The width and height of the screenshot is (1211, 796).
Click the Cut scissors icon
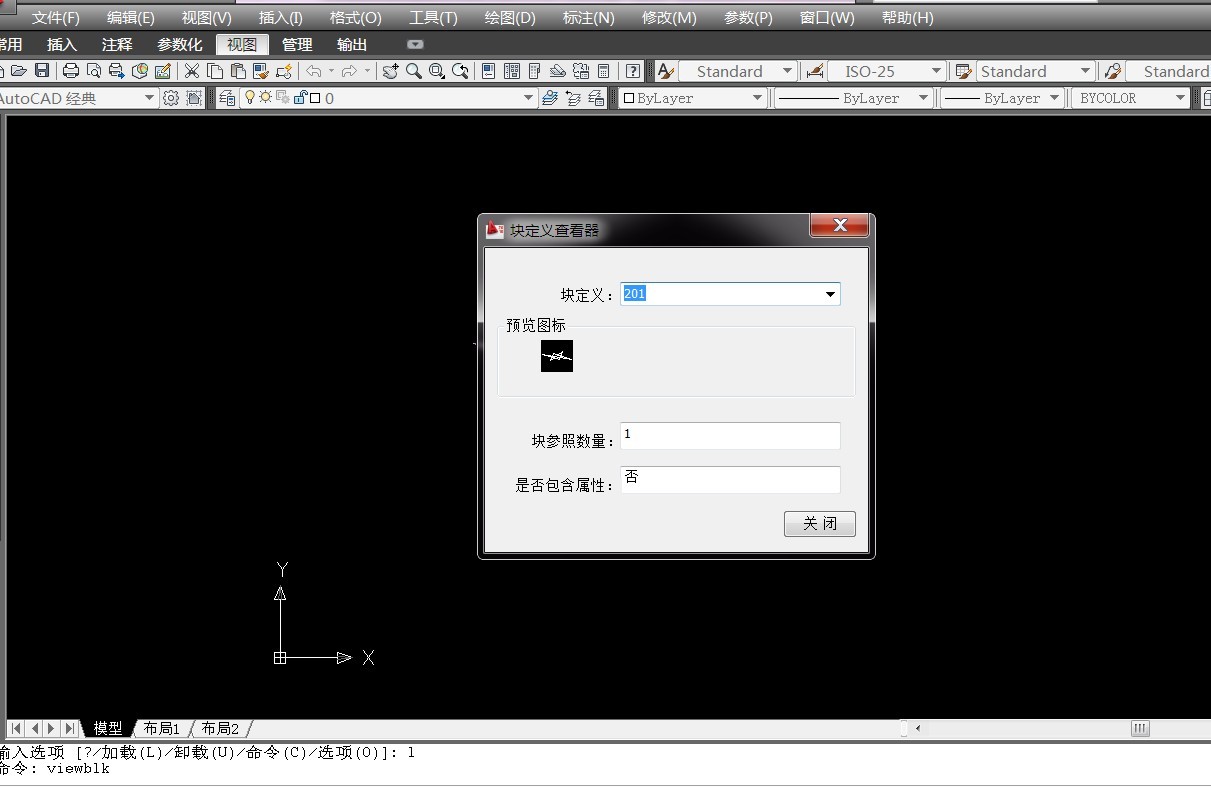click(x=191, y=71)
